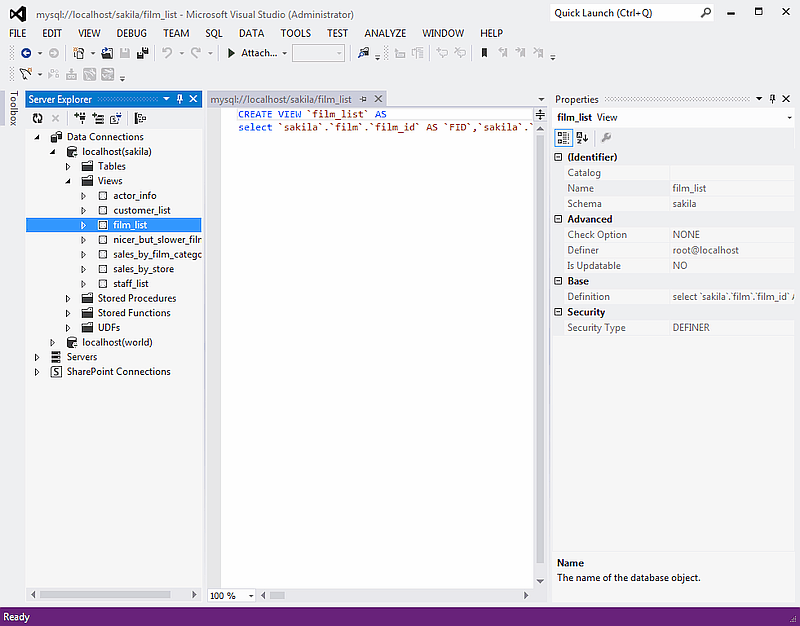Collapse the Data Connections node

pos(37,137)
